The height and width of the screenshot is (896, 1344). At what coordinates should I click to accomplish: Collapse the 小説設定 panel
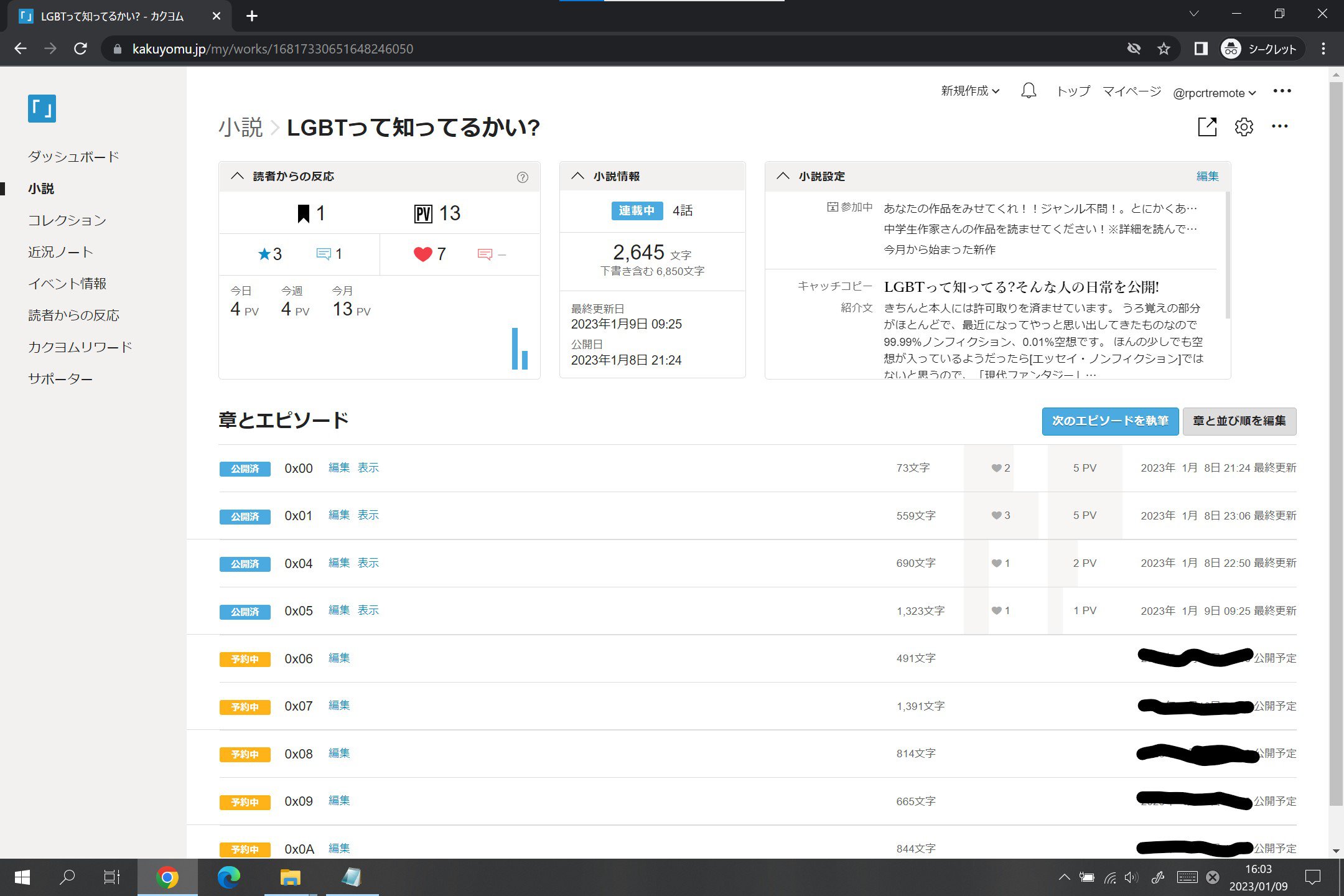(783, 176)
